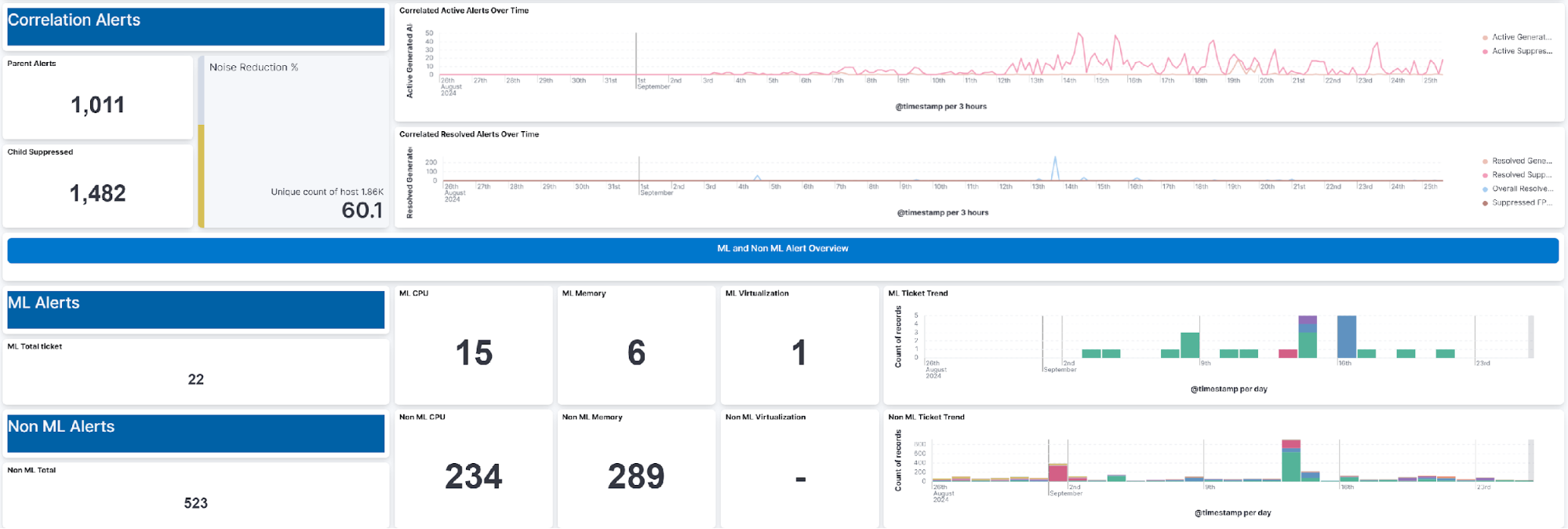Click the tallest bar in Non ML Ticket Trend
Viewport: 1568px width, 529px height.
1291,461
